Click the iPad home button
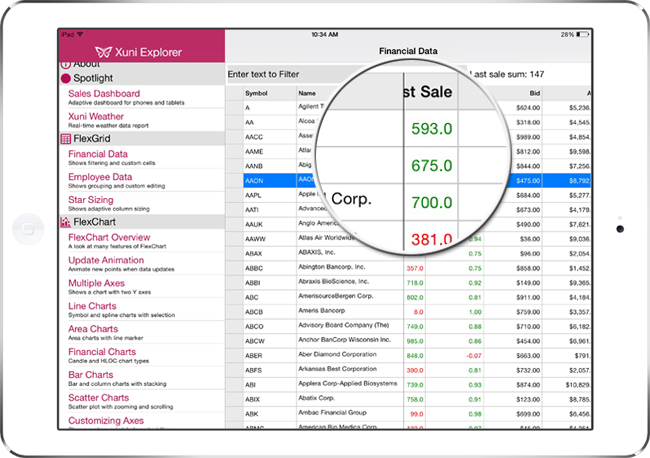Viewport: 650px width, 458px height. click(28, 229)
